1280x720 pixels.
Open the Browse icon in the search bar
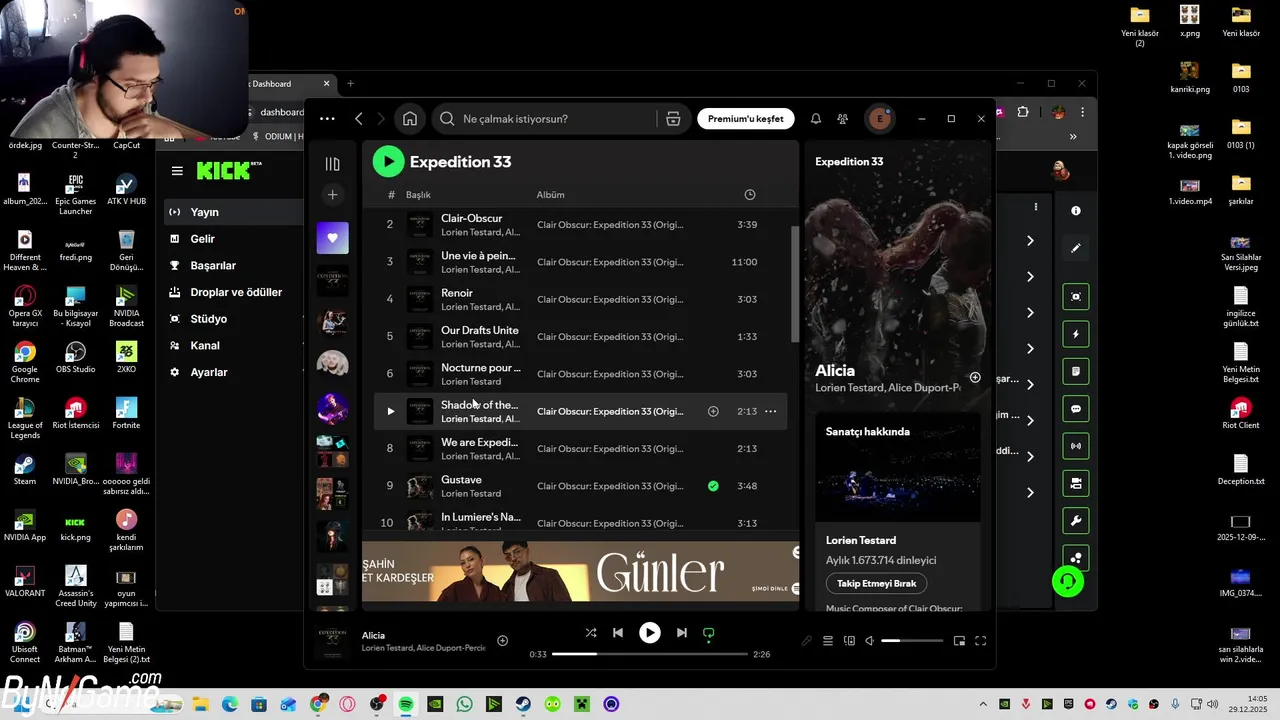click(x=673, y=119)
